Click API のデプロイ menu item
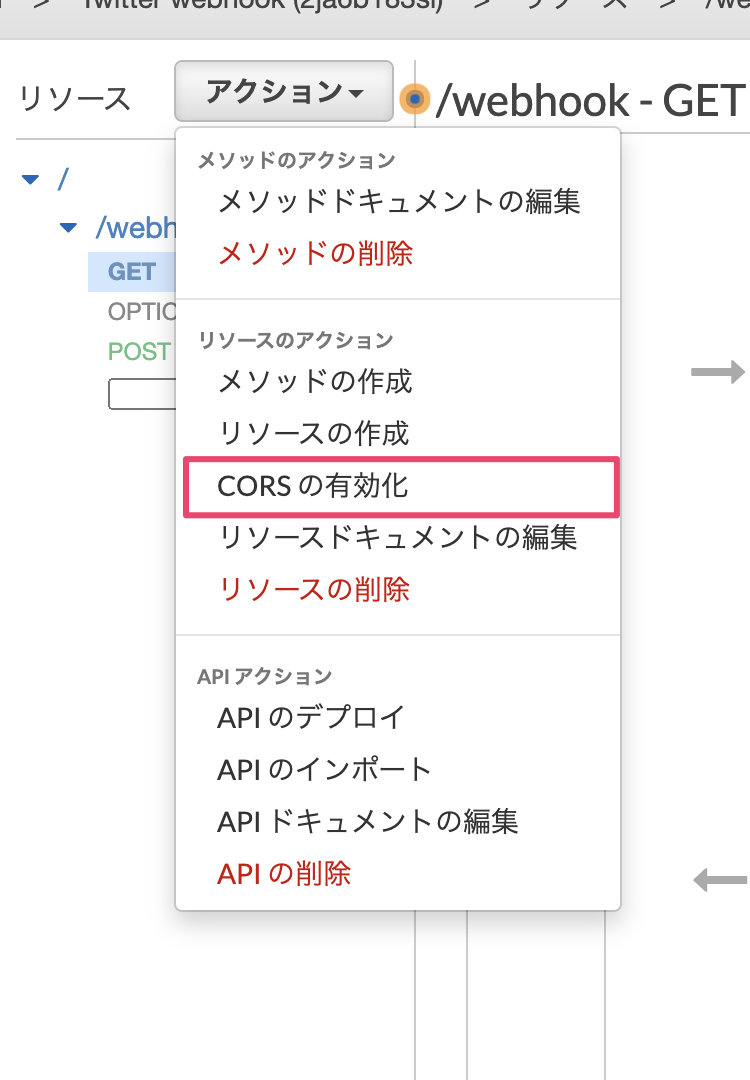 pyautogui.click(x=311, y=718)
